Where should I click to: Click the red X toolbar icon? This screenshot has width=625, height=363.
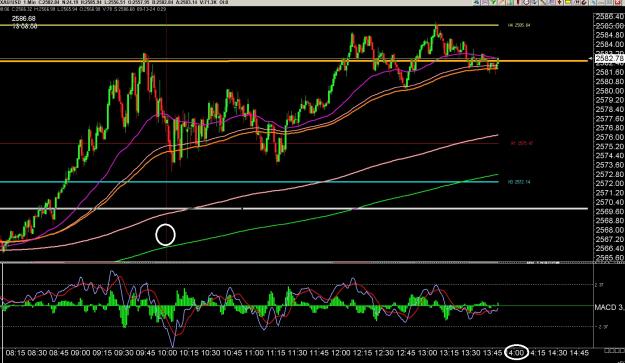617,2
